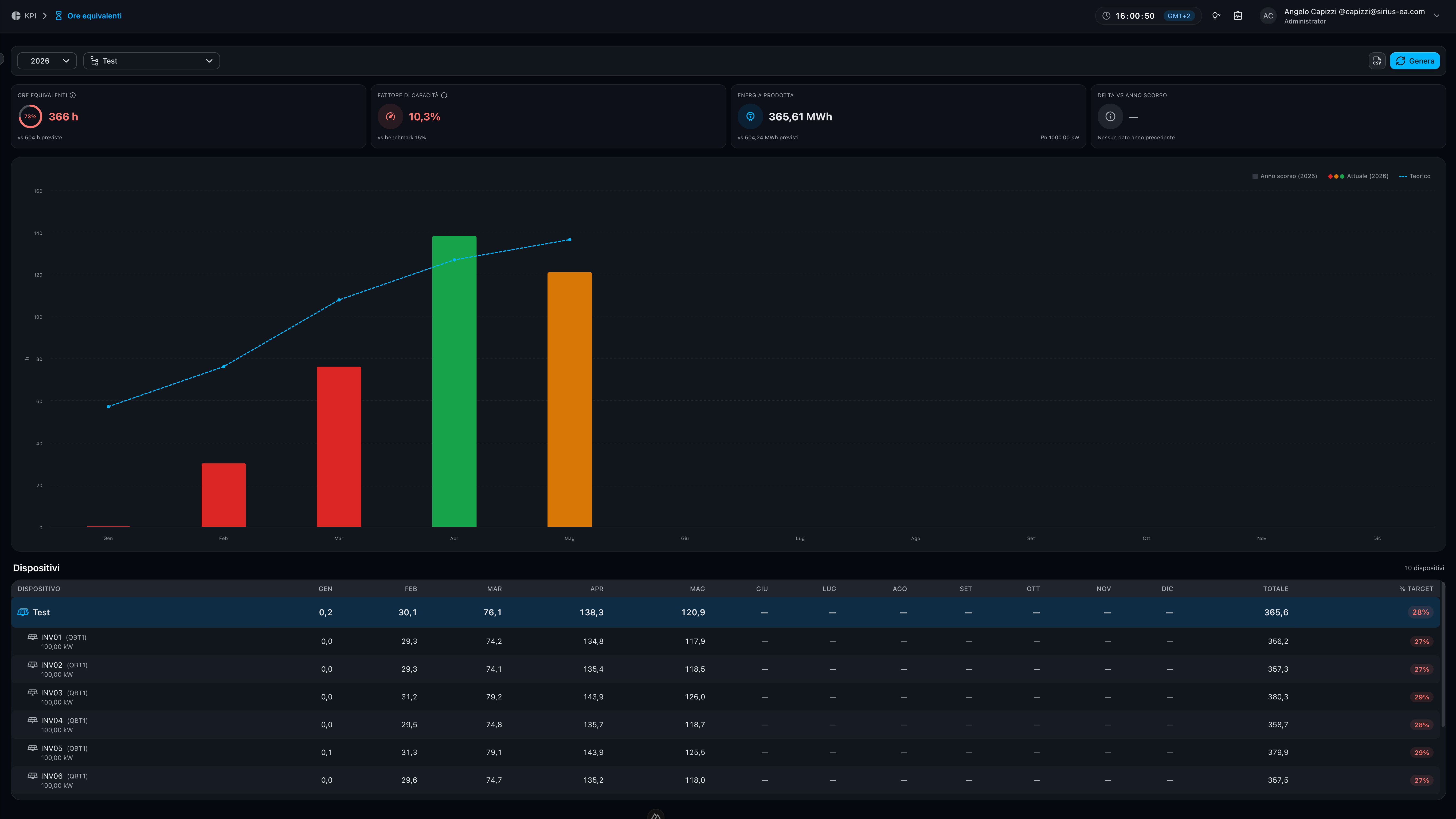Viewport: 1456px width, 819px height.
Task: Open the 2026 year dropdown
Action: pos(47,61)
